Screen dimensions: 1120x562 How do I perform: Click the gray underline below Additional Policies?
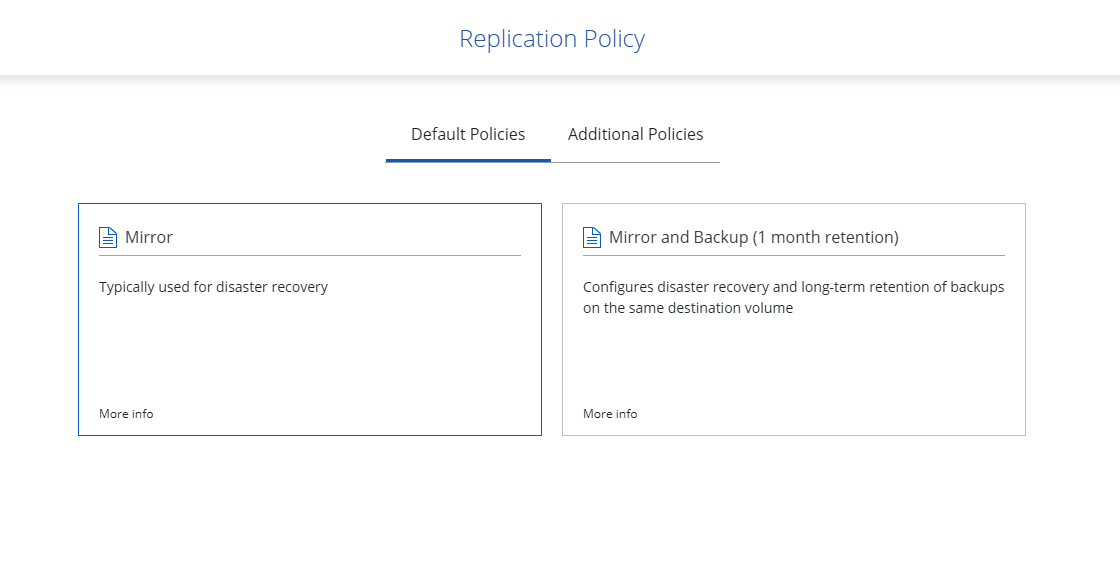[635, 161]
